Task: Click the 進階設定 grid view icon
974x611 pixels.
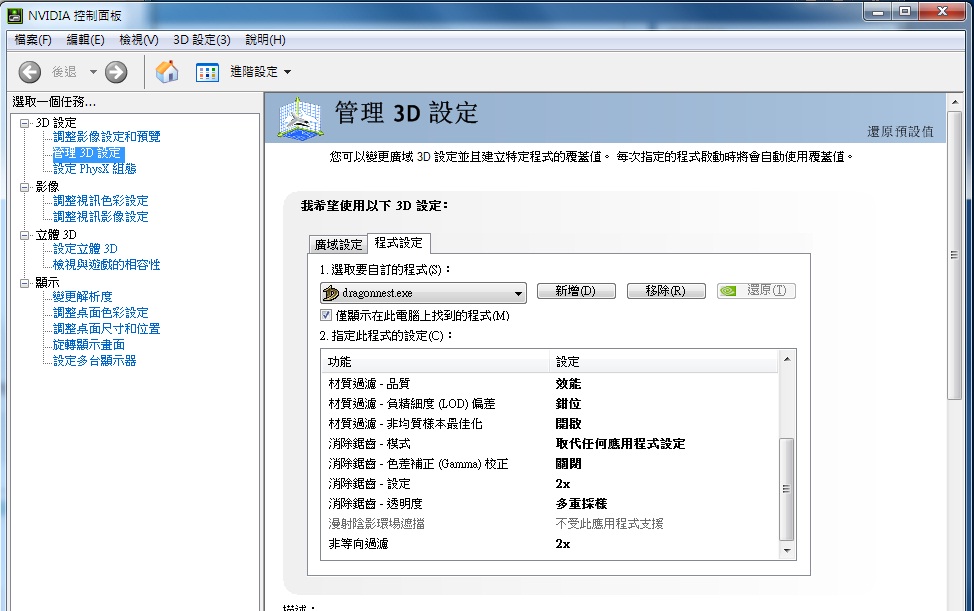Action: tap(207, 72)
